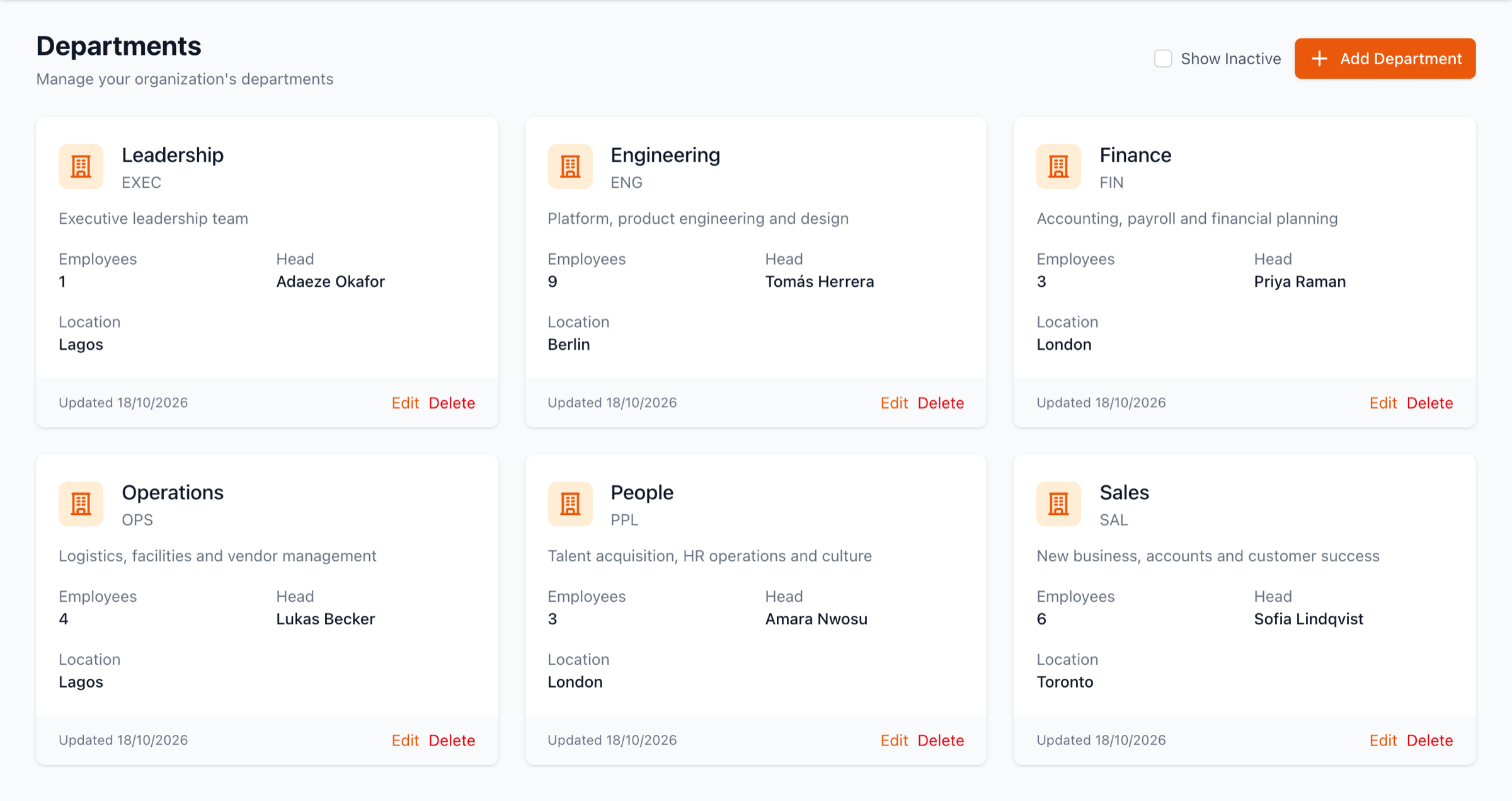Select the Finance card title
The width and height of the screenshot is (1512, 801).
(x=1135, y=155)
